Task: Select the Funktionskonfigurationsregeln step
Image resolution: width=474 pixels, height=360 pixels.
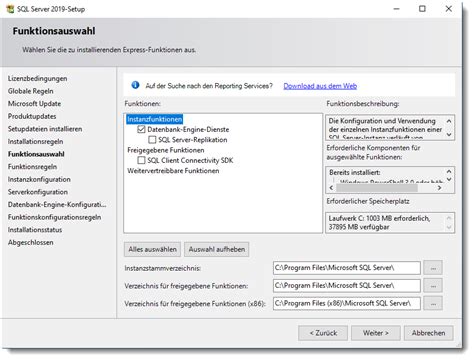Action: click(55, 217)
